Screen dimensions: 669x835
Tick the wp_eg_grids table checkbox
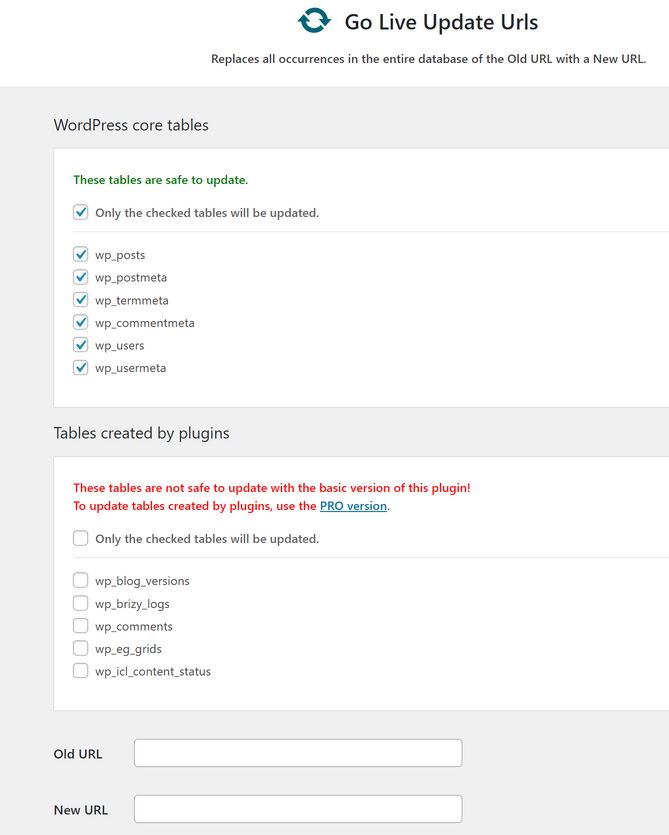pyautogui.click(x=80, y=649)
